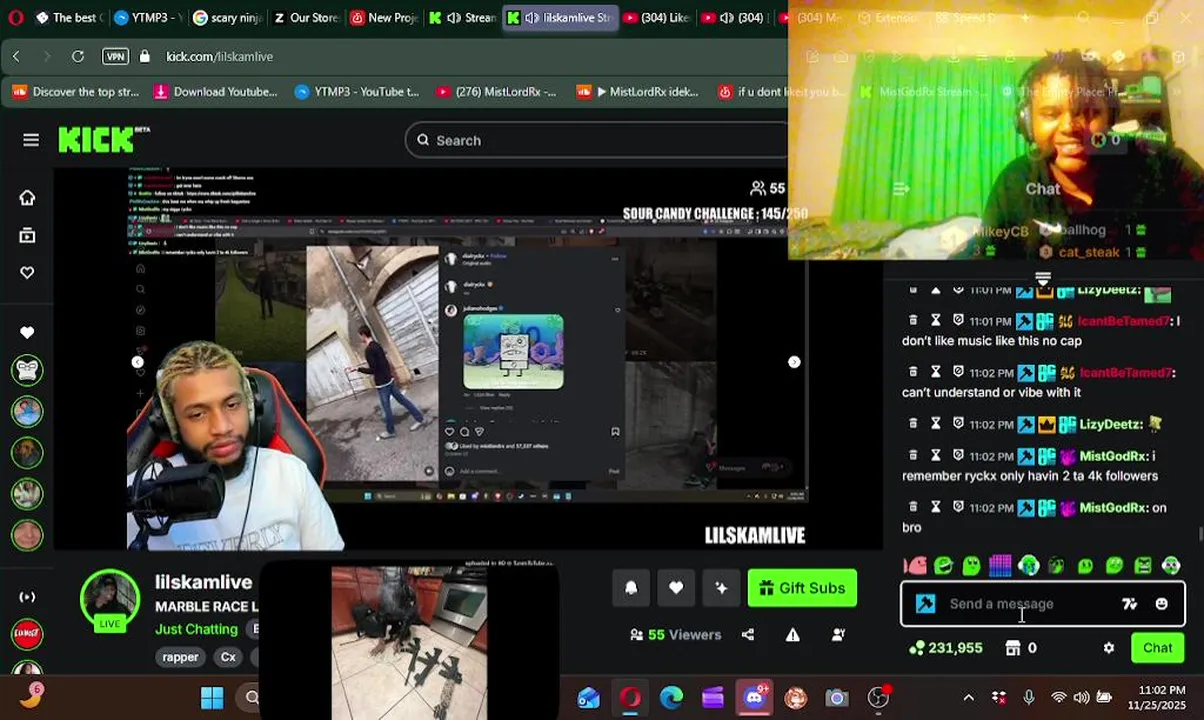Click the 231,955 channel points balance

pos(946,648)
